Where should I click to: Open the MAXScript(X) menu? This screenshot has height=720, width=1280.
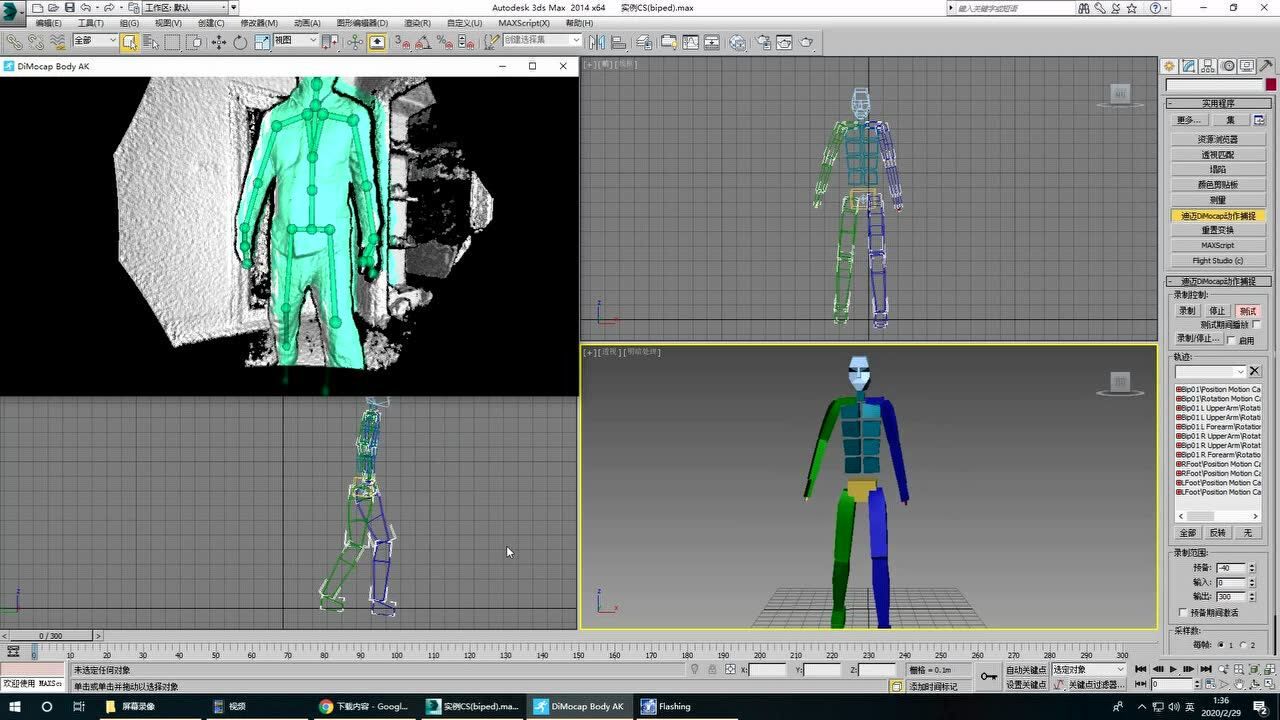[x=524, y=23]
